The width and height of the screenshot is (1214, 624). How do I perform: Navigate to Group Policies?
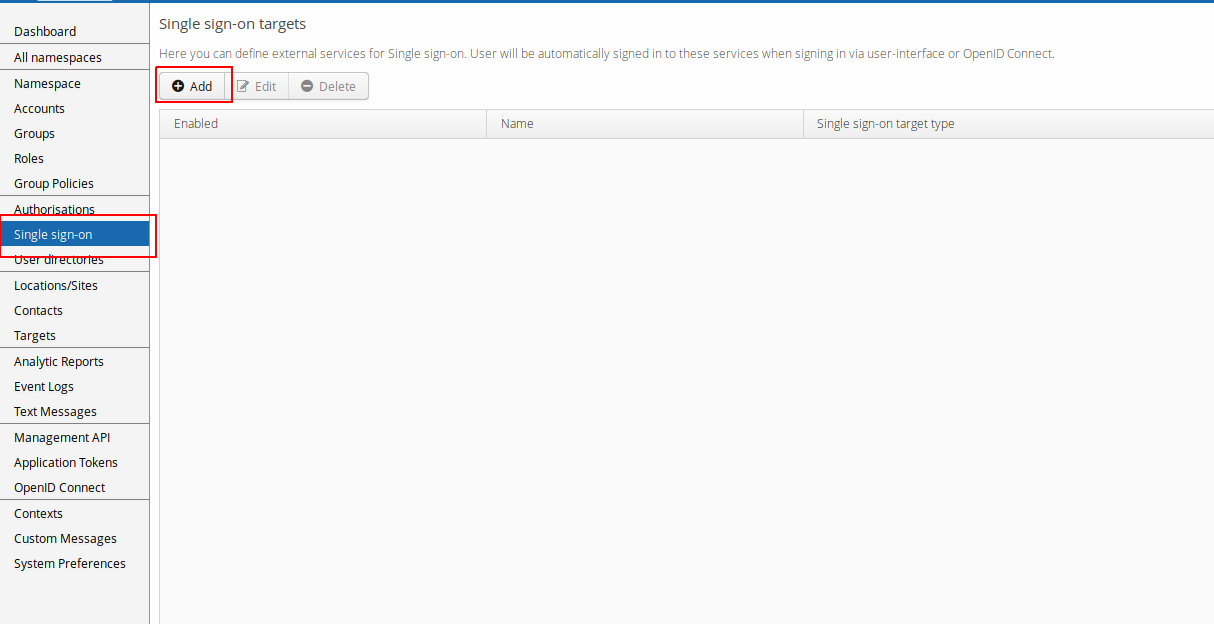click(54, 184)
